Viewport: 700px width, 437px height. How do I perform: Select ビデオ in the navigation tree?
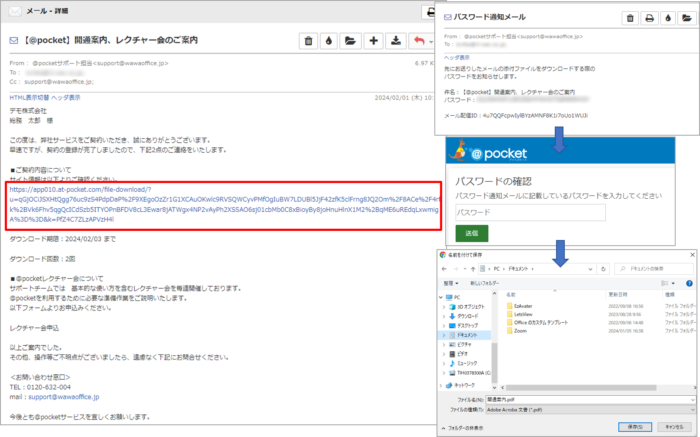click(463, 354)
